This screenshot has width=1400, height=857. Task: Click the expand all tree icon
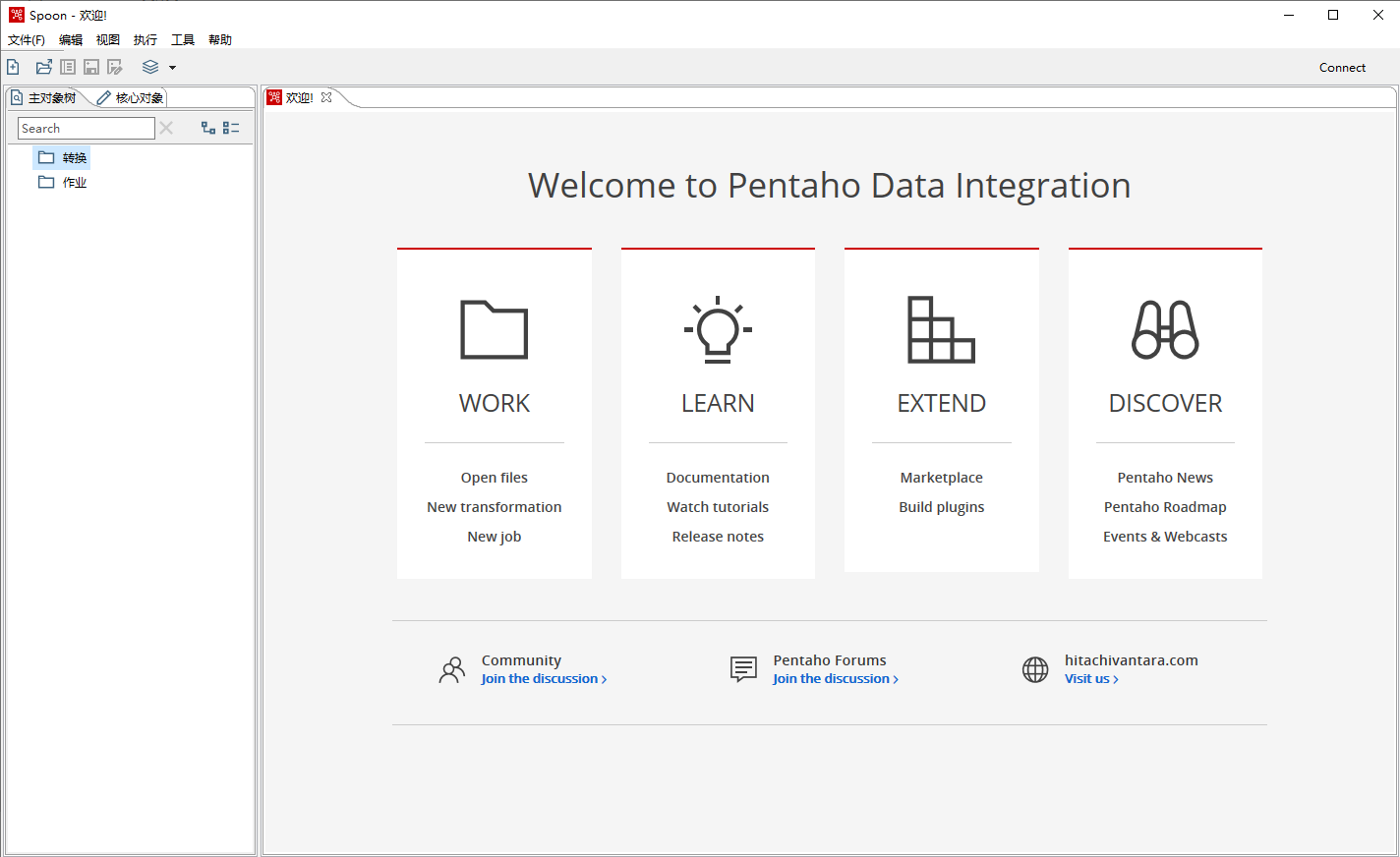pyautogui.click(x=208, y=128)
